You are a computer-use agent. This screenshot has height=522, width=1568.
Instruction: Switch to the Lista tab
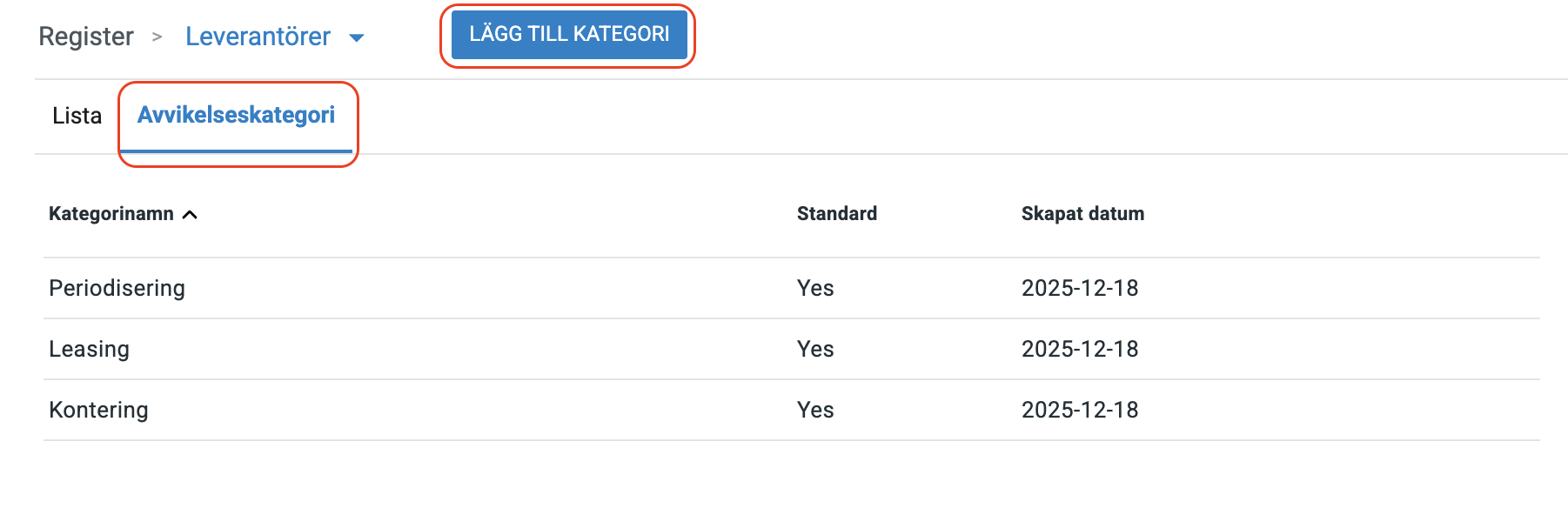coord(77,116)
